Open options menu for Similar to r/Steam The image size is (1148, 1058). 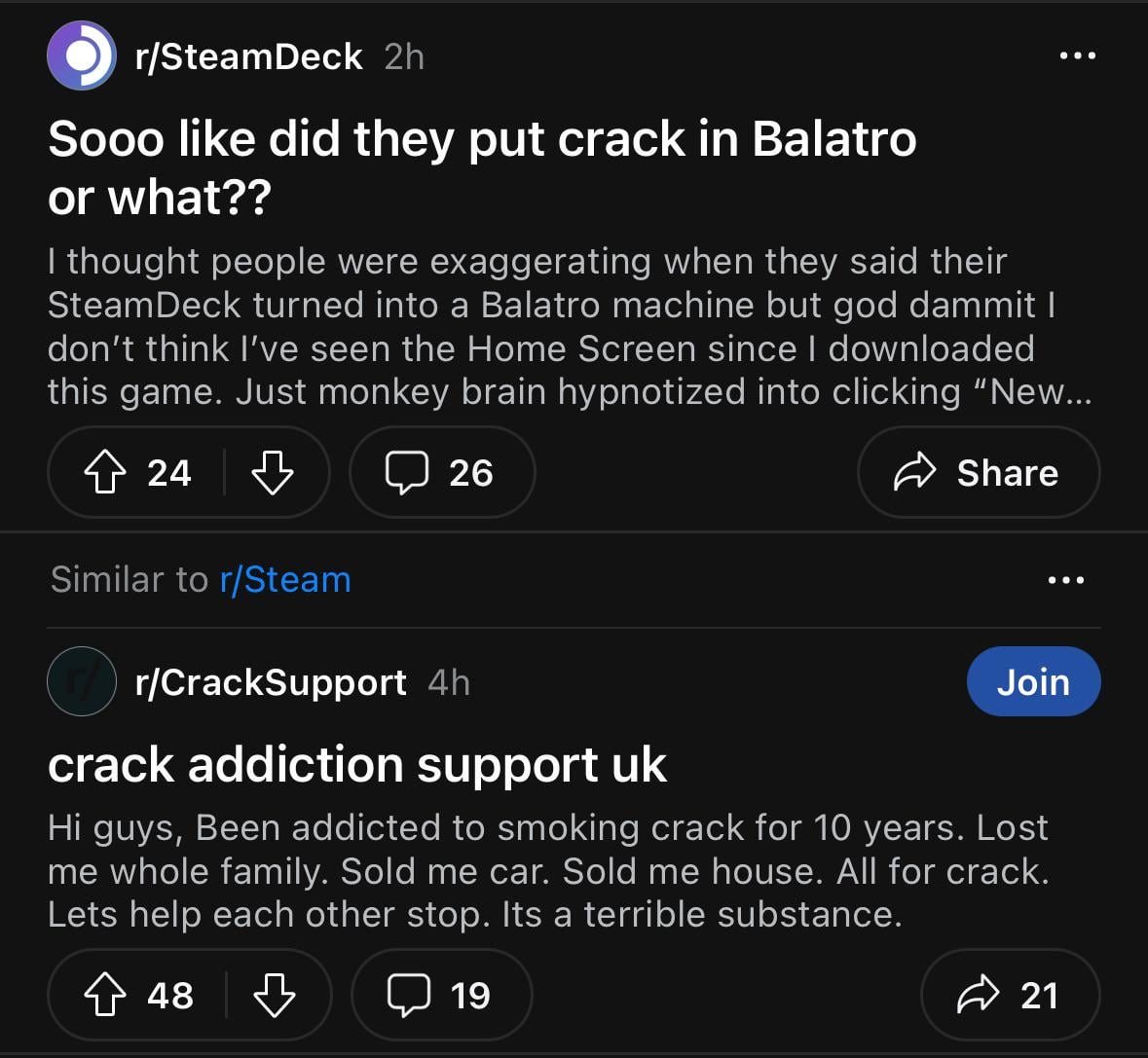pyautogui.click(x=1065, y=580)
